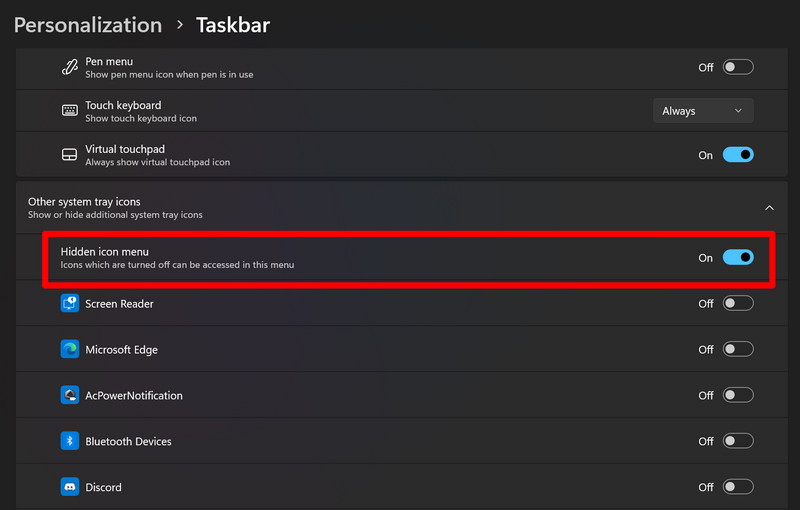Screen dimensions: 800x510
Task: Switch on Bluetooth Devices tray icon
Action: (x=738, y=441)
